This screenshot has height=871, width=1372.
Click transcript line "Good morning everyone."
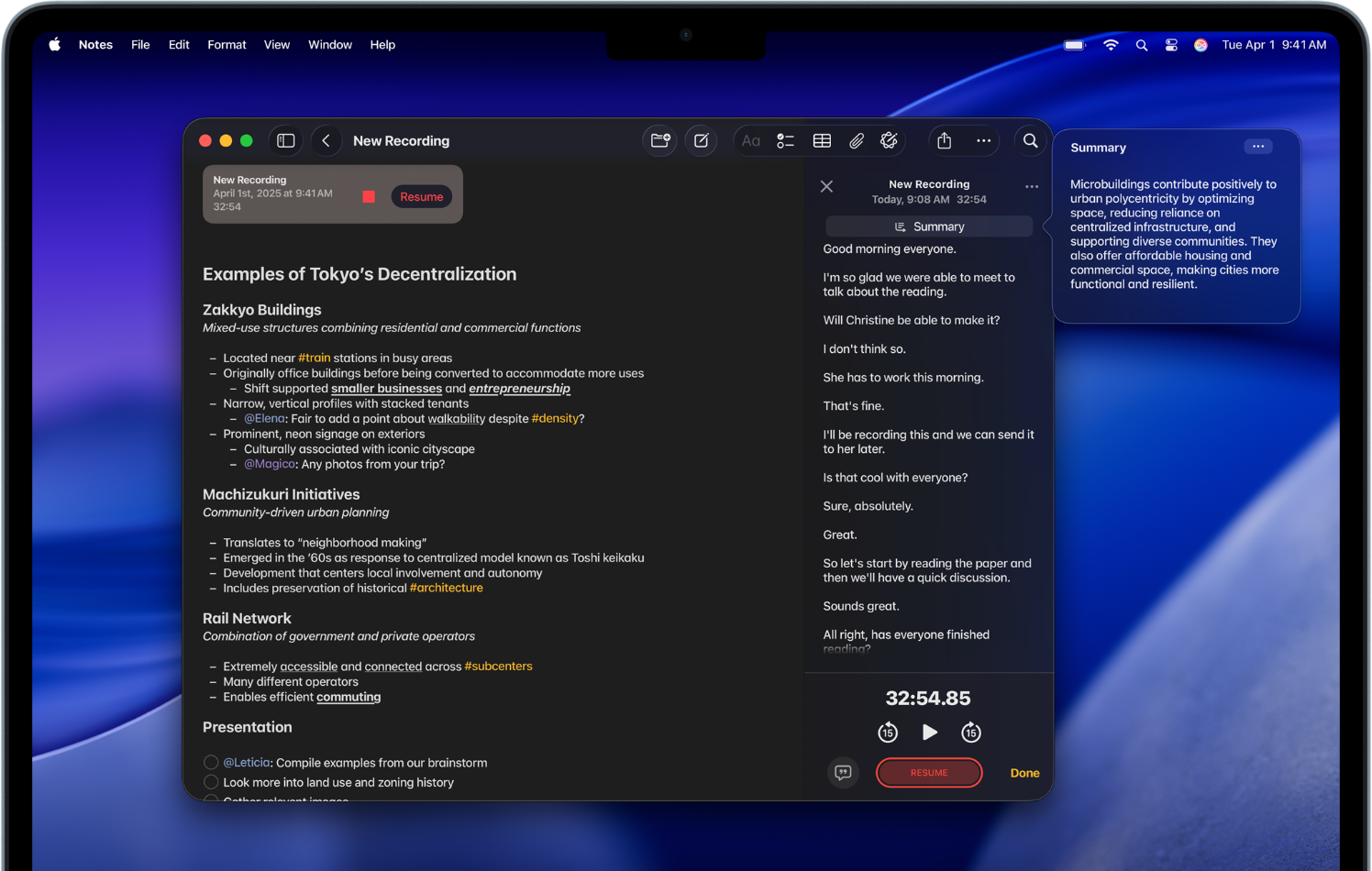click(x=890, y=248)
